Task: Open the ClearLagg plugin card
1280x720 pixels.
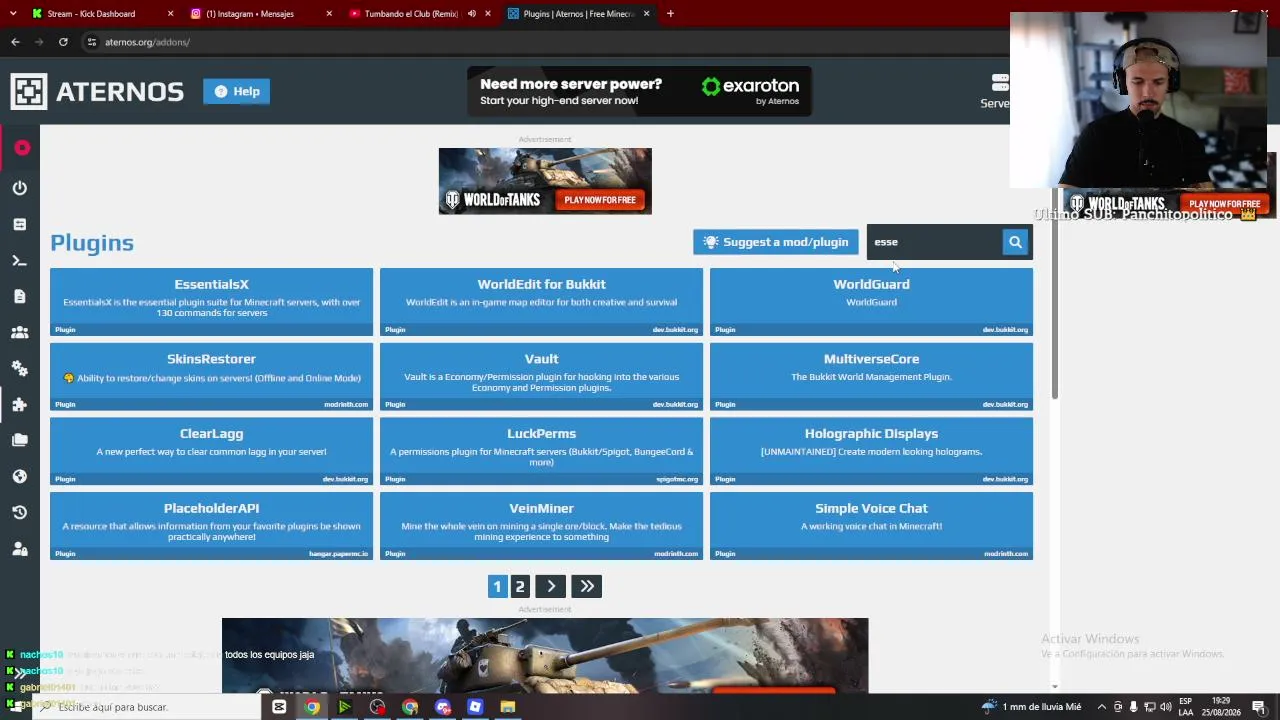Action: pos(211,451)
